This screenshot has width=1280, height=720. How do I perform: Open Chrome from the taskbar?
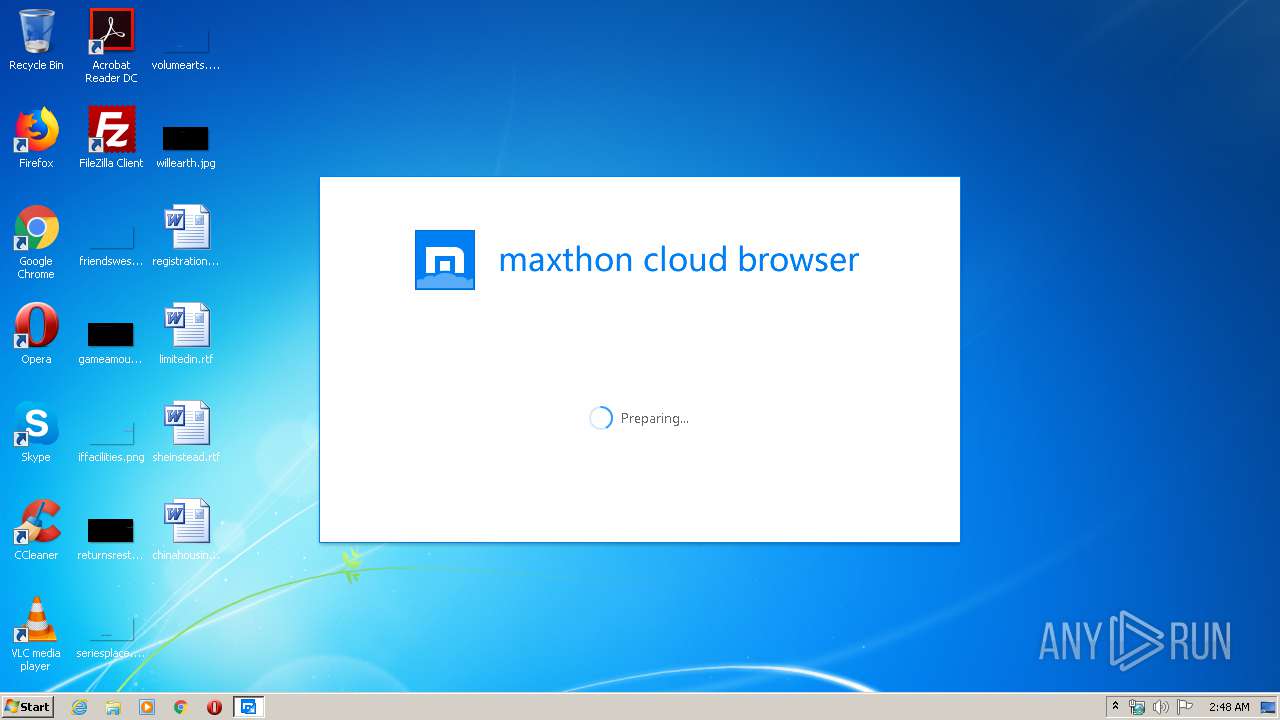click(181, 707)
